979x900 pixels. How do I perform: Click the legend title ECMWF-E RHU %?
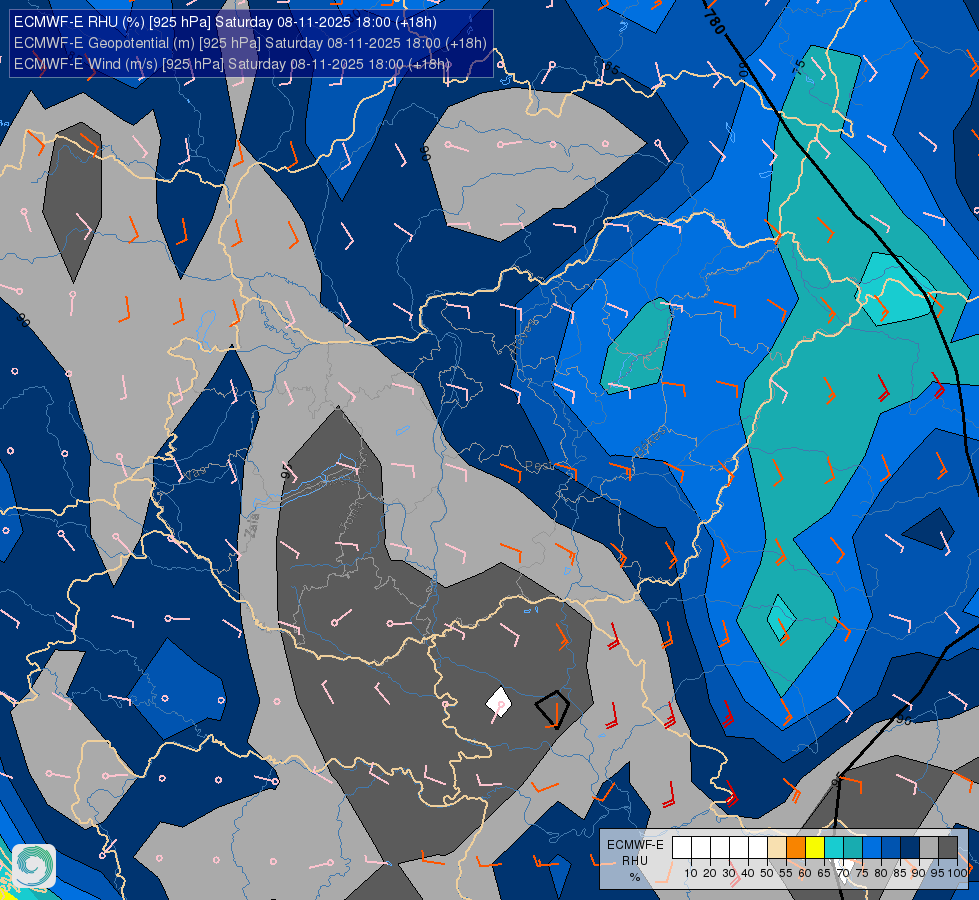tap(636, 861)
